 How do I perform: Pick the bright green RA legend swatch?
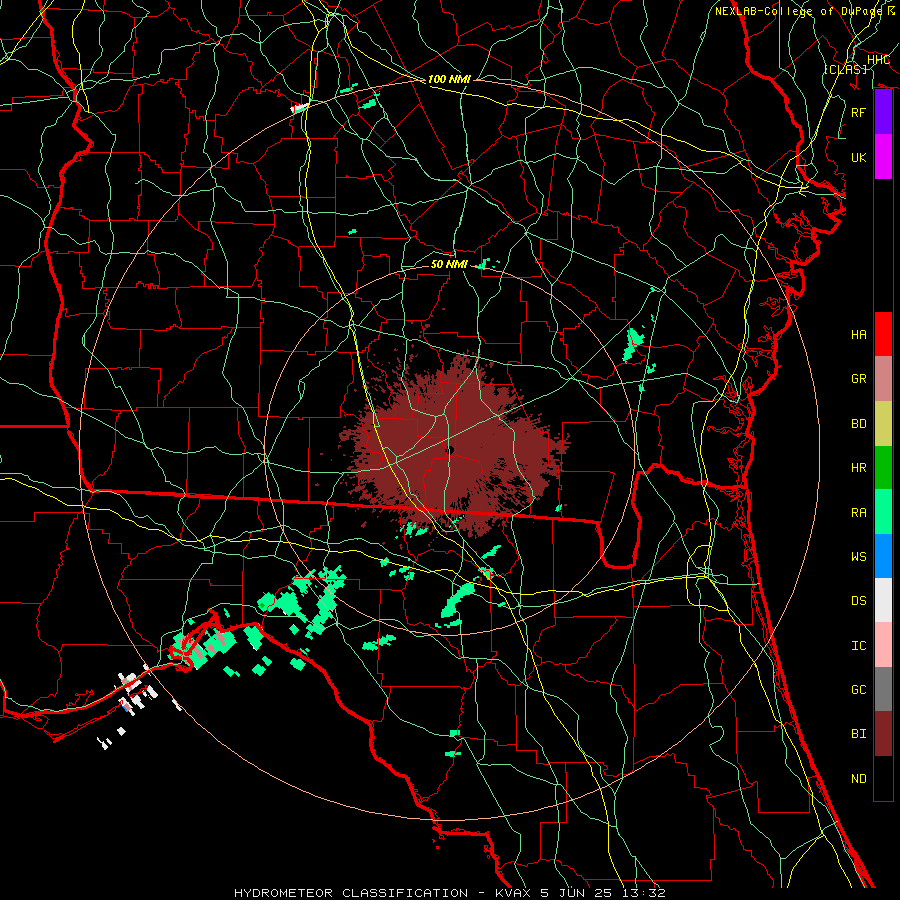883,512
